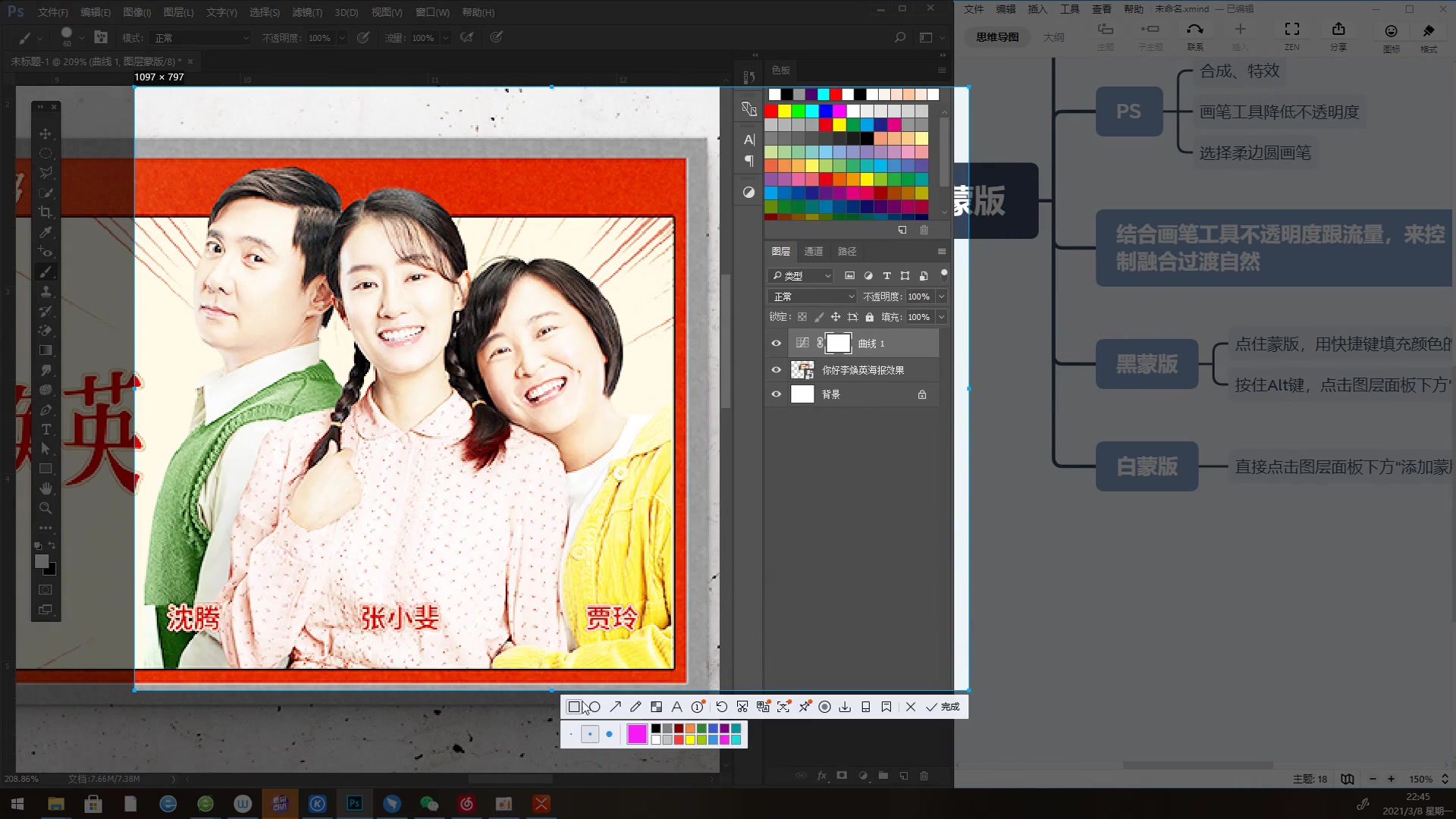Switch to the 路径 paths tab
This screenshot has height=819, width=1456.
pos(847,252)
